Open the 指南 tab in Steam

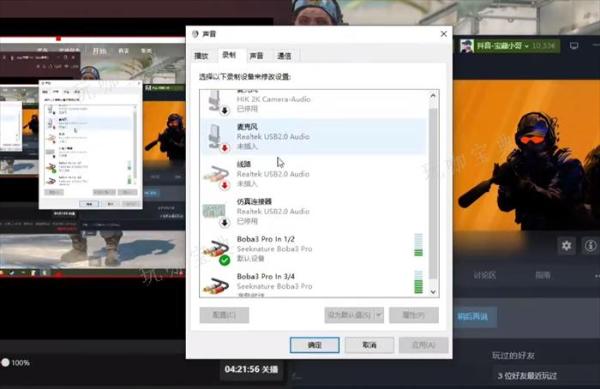tap(543, 275)
